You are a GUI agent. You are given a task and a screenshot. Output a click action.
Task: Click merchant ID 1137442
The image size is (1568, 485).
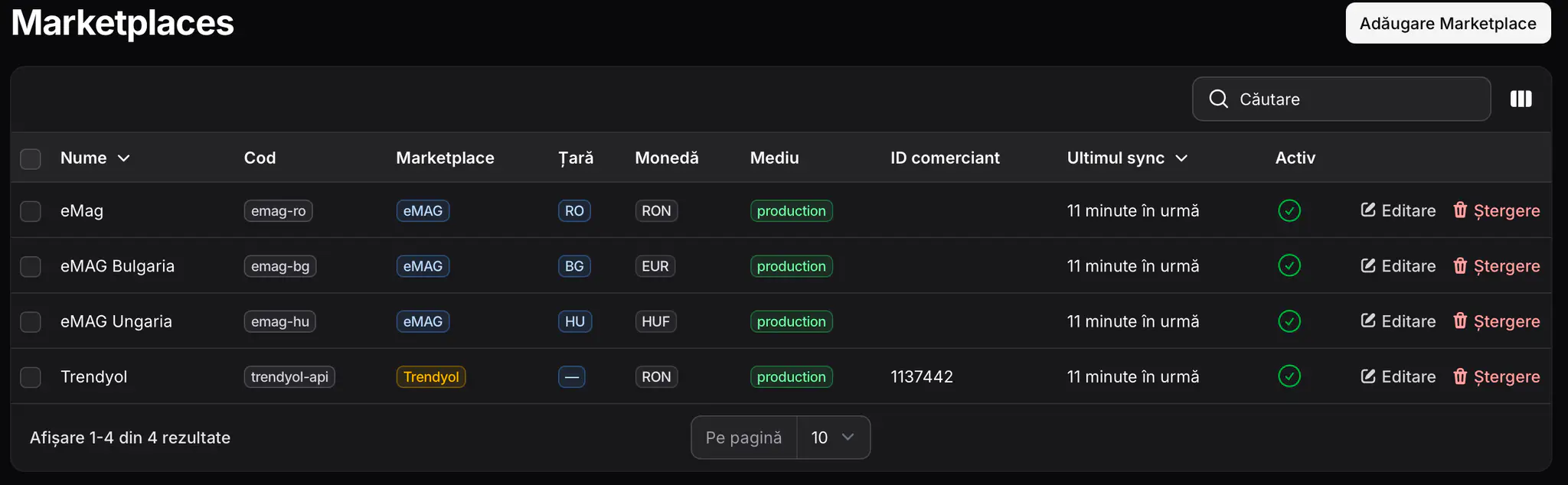tap(922, 376)
